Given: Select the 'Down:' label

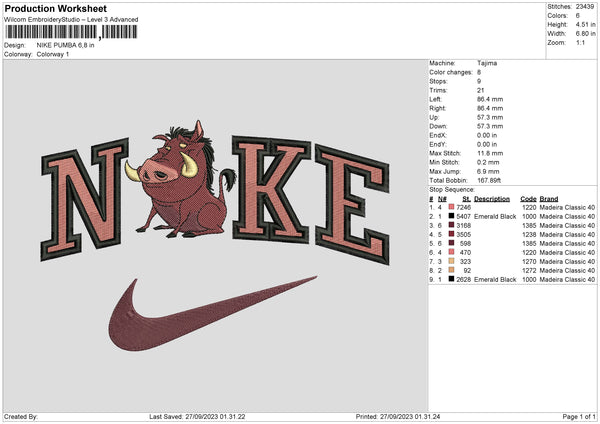Looking at the screenshot, I should pyautogui.click(x=438, y=126).
